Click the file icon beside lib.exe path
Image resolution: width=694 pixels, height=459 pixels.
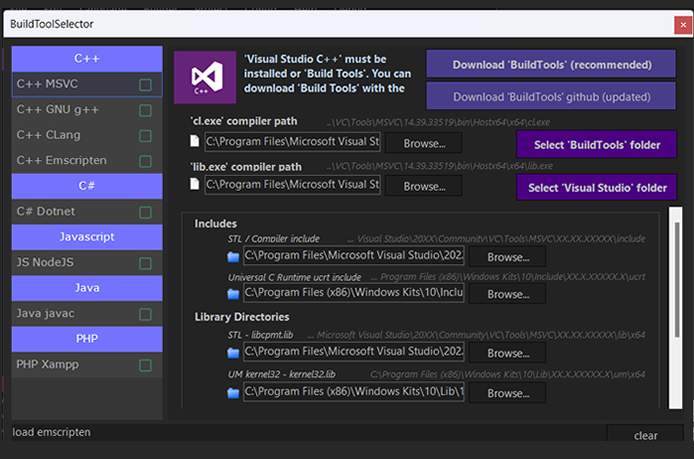[193, 185]
